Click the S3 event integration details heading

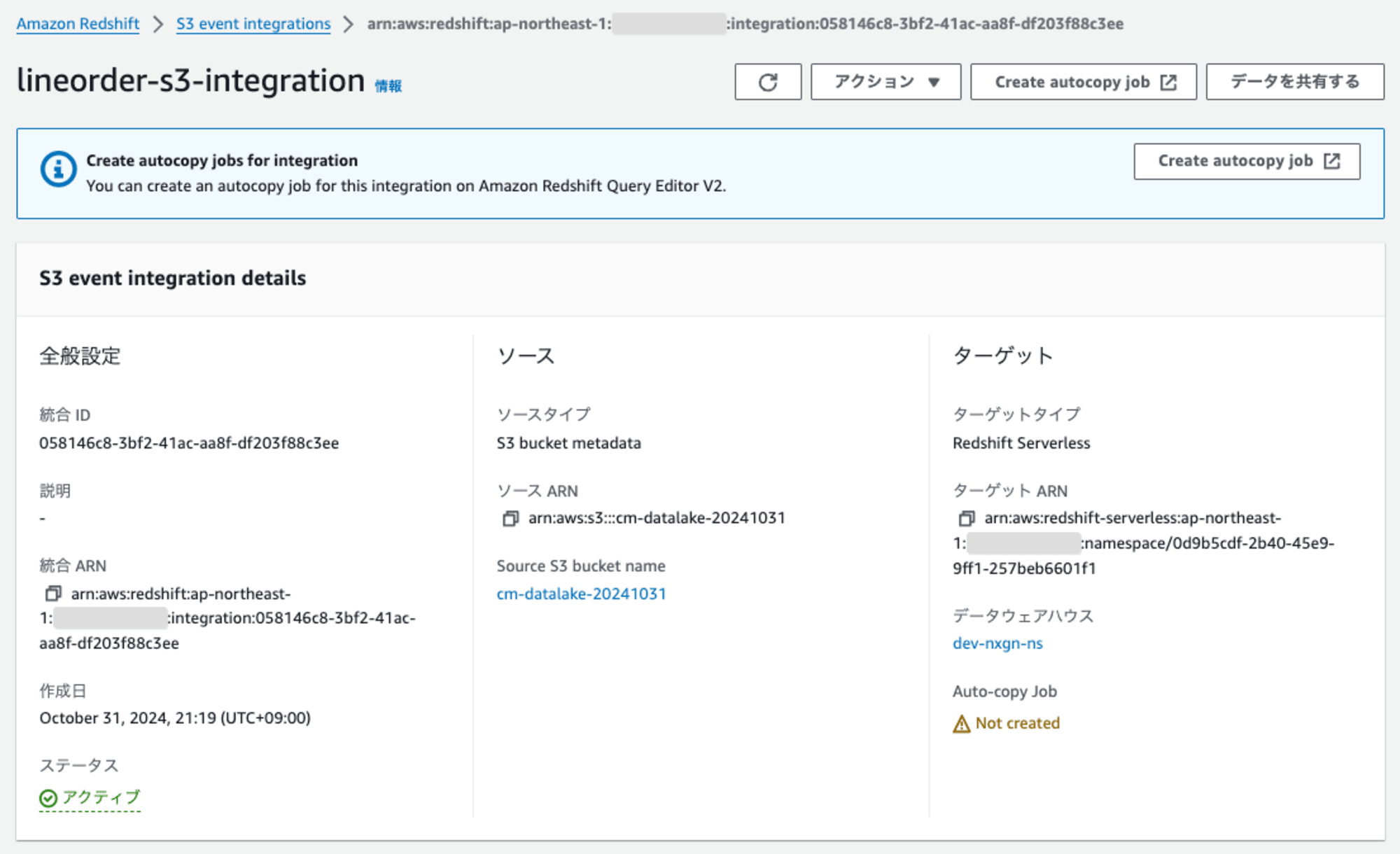pyautogui.click(x=173, y=278)
